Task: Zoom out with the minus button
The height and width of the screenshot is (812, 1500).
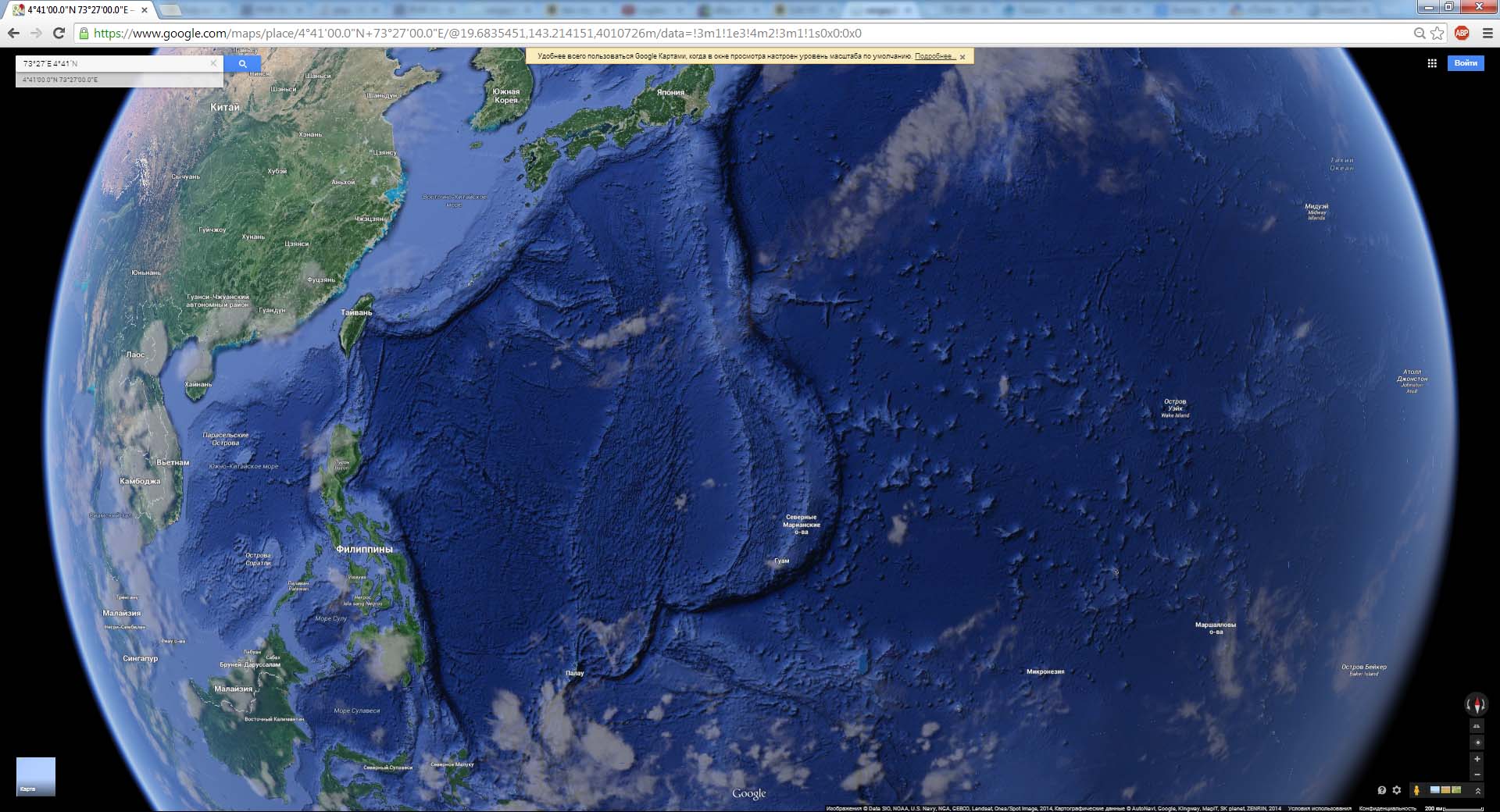Action: tap(1477, 775)
